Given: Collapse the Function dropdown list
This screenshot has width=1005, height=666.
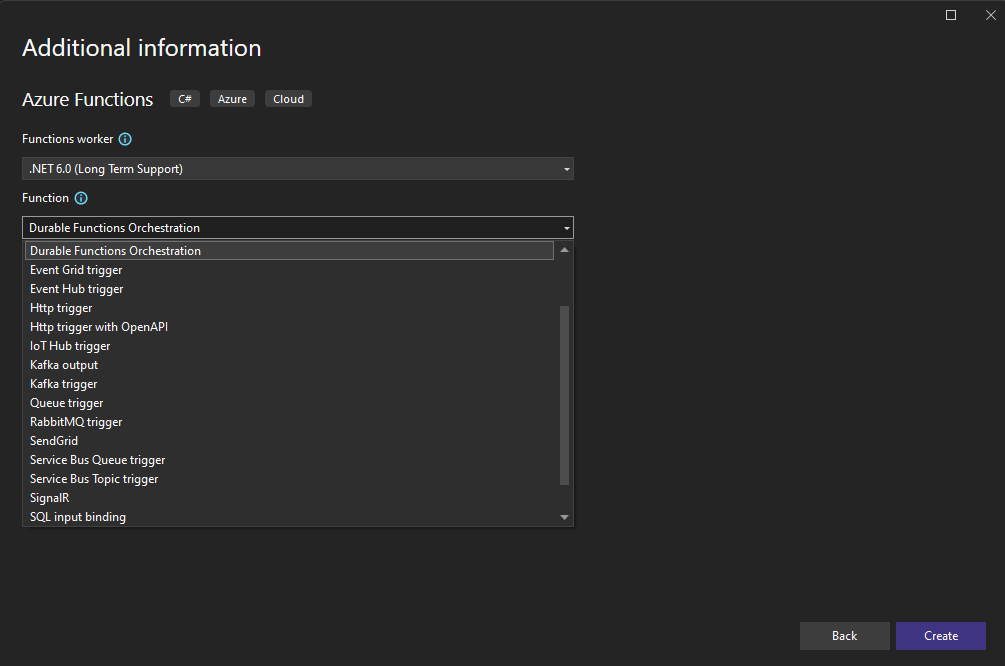Looking at the screenshot, I should 566,228.
